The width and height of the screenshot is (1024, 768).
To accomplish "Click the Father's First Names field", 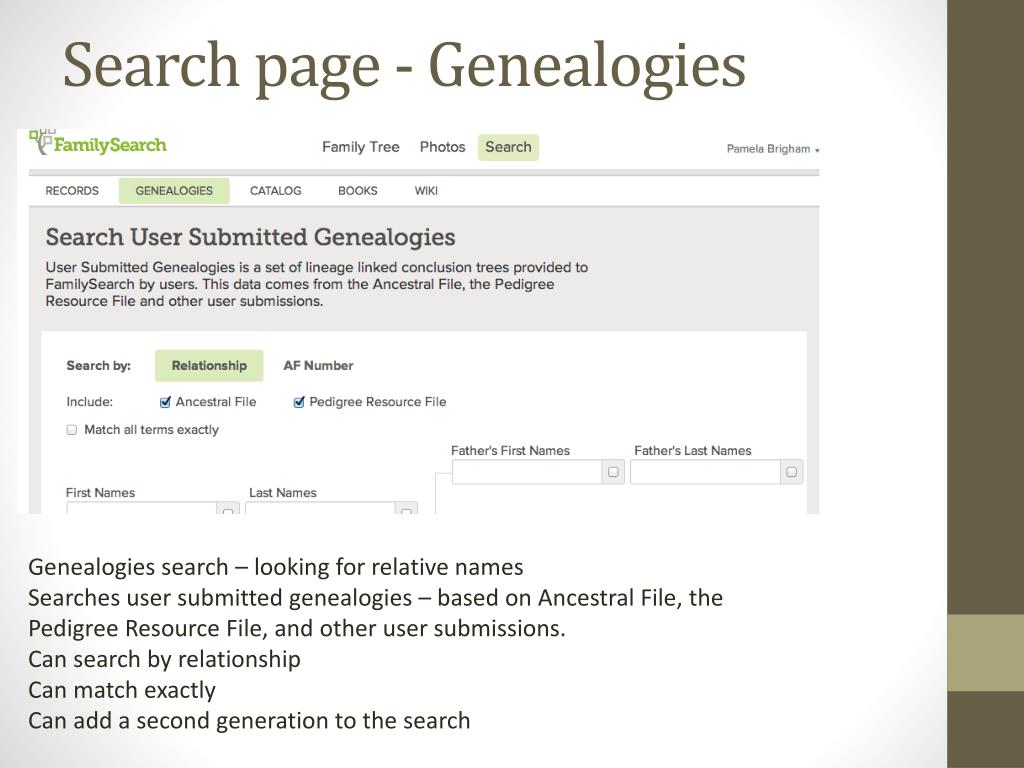I will click(x=527, y=472).
